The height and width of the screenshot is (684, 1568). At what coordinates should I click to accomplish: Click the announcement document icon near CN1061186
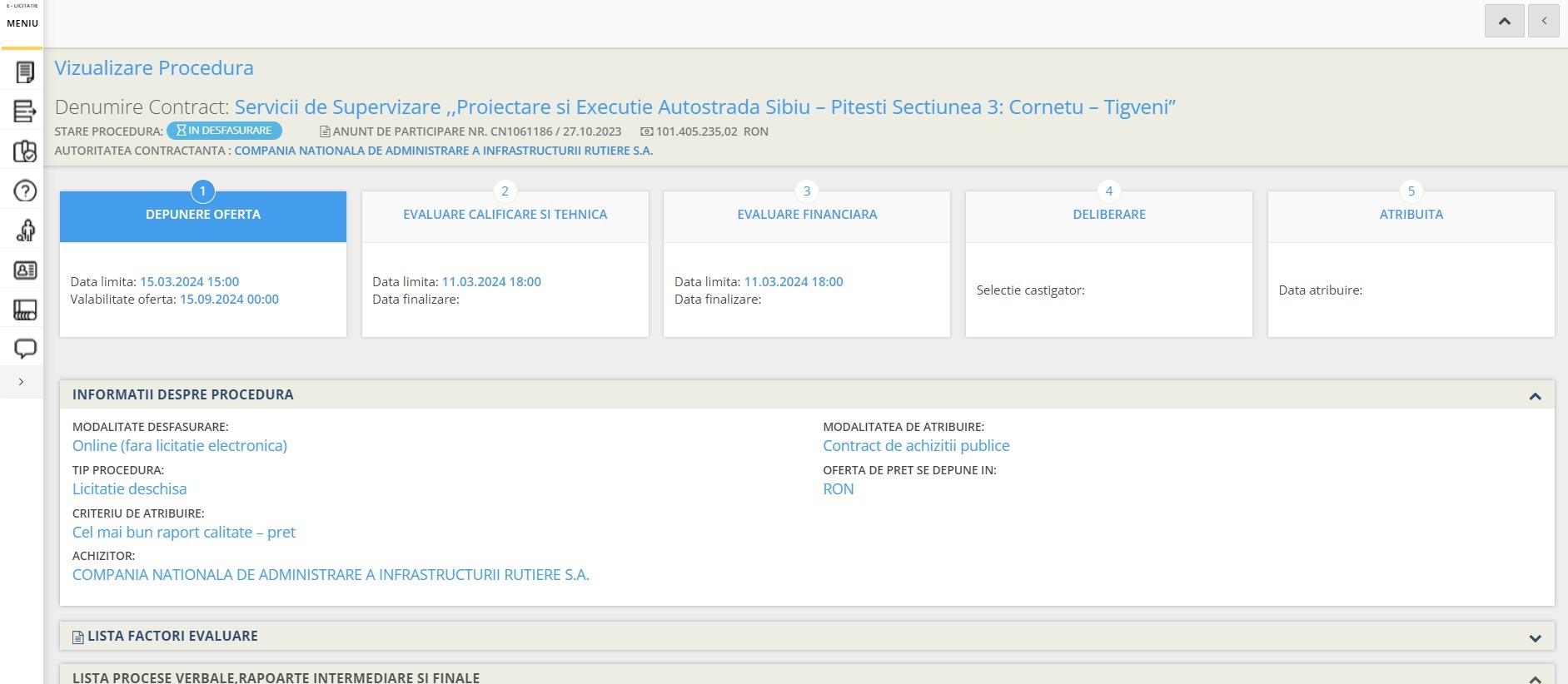(x=325, y=131)
